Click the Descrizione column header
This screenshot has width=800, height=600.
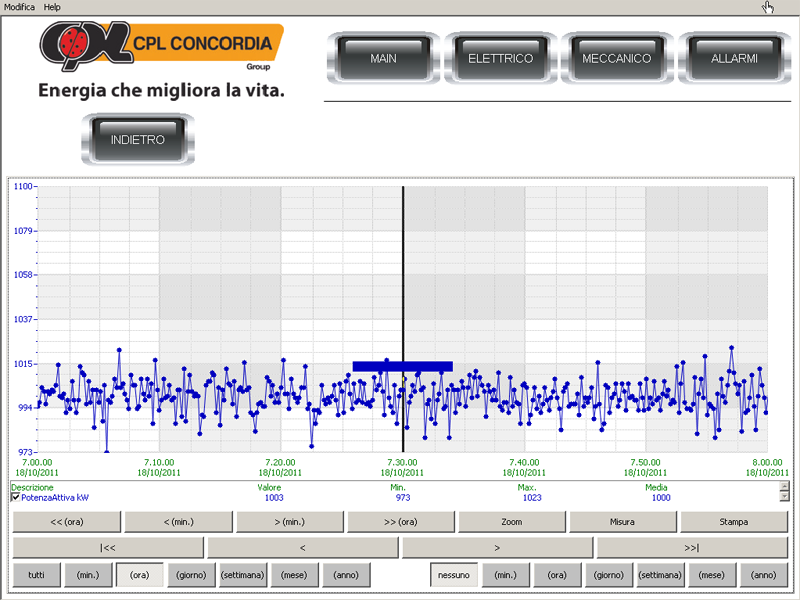(x=32, y=487)
